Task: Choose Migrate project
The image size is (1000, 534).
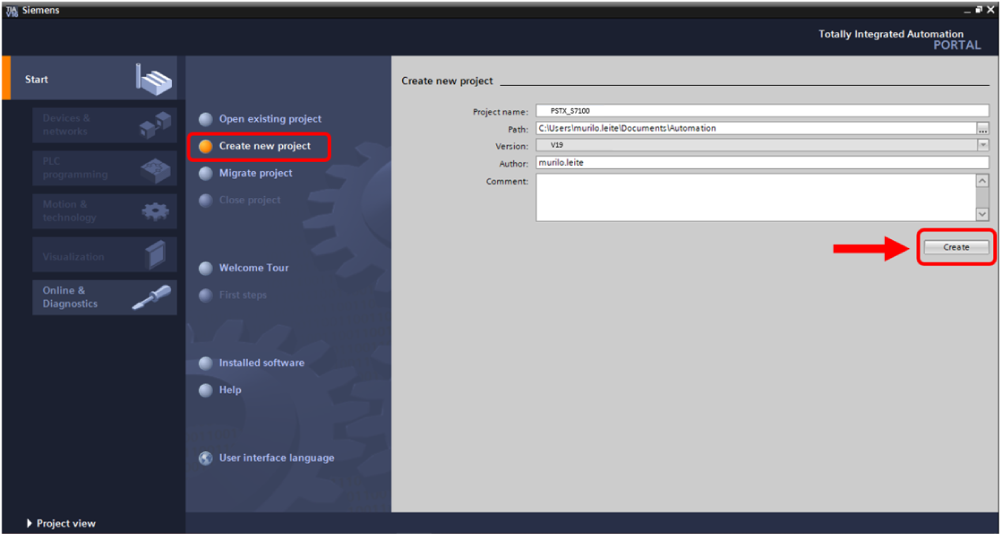Action: pyautogui.click(x=256, y=173)
